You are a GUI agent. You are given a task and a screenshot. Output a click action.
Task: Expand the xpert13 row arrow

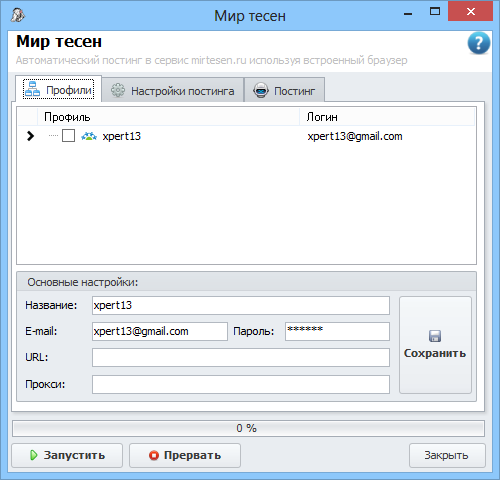(30, 136)
